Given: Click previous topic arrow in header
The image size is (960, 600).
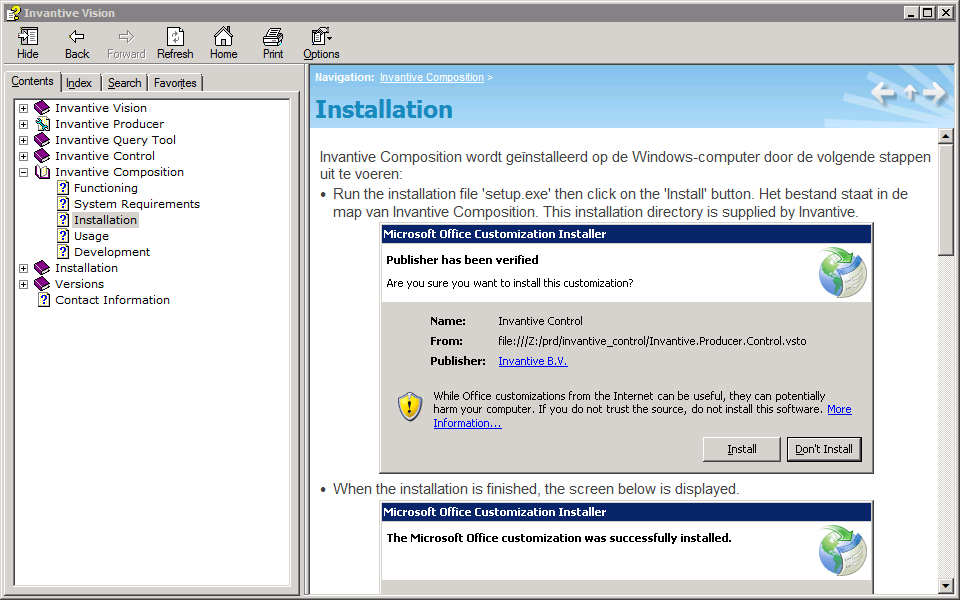Looking at the screenshot, I should point(883,93).
